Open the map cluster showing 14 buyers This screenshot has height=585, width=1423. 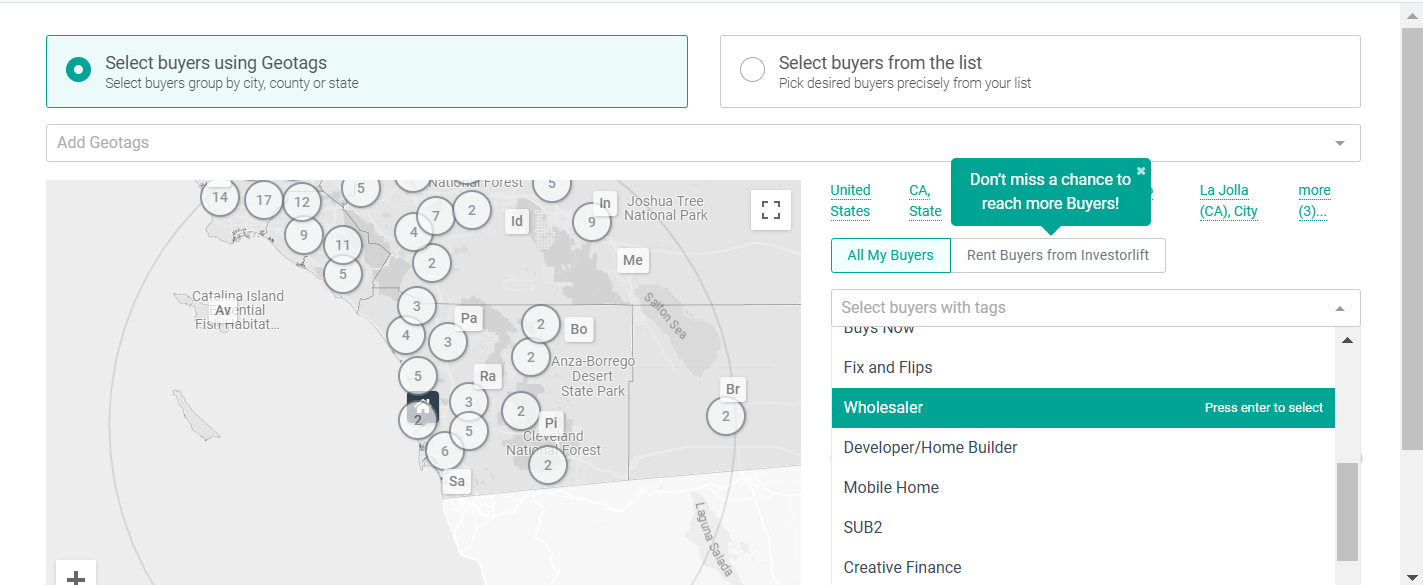pyautogui.click(x=220, y=197)
